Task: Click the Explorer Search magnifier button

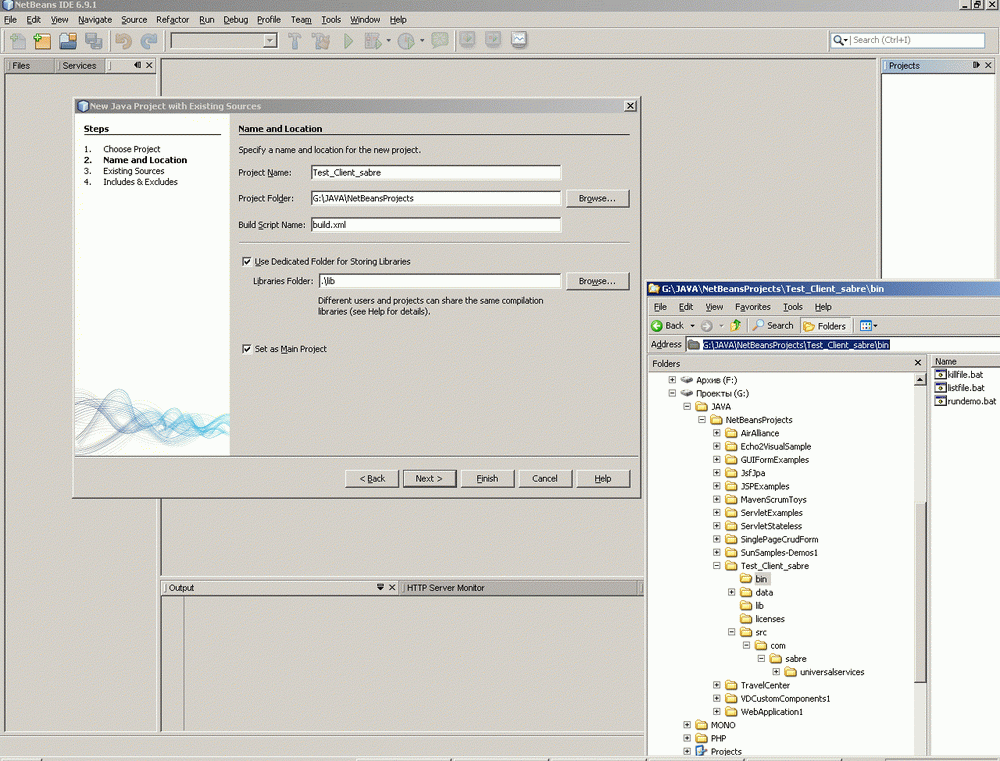Action: (773, 325)
